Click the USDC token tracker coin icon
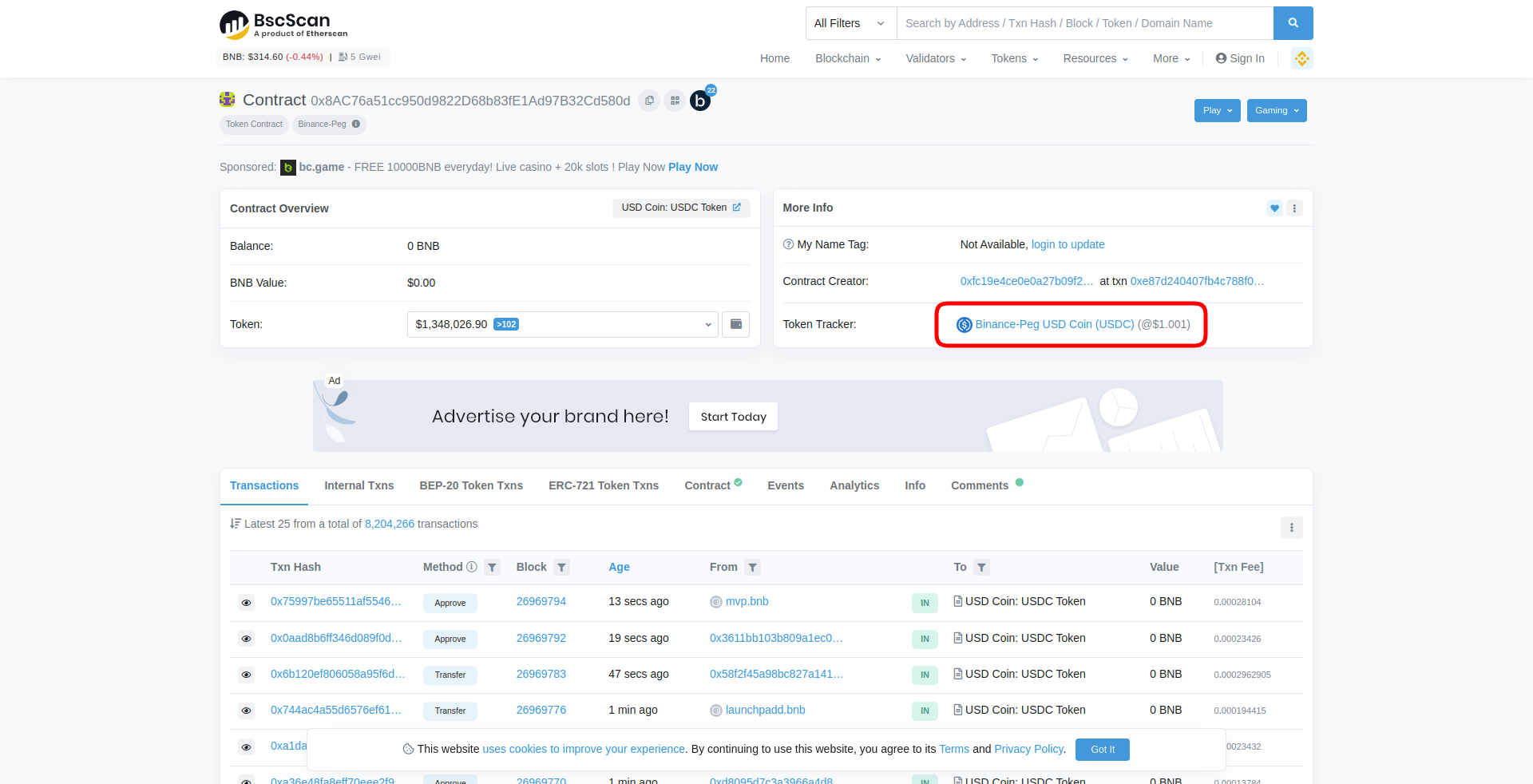The image size is (1533, 784). click(964, 324)
